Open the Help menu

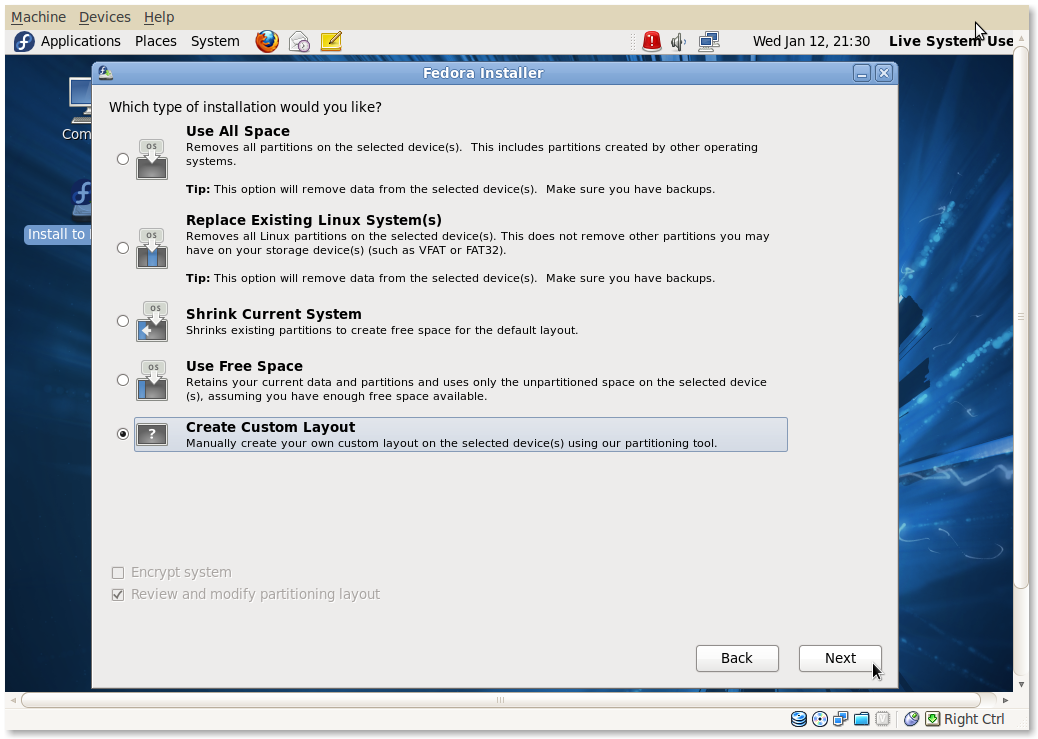coord(159,17)
